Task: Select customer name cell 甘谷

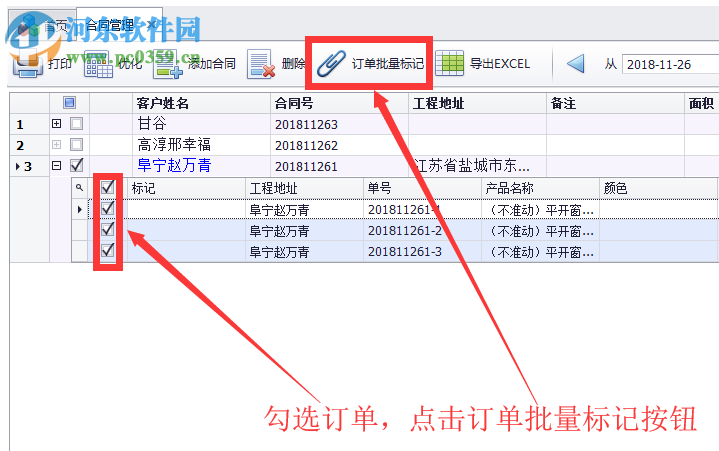Action: pyautogui.click(x=201, y=124)
